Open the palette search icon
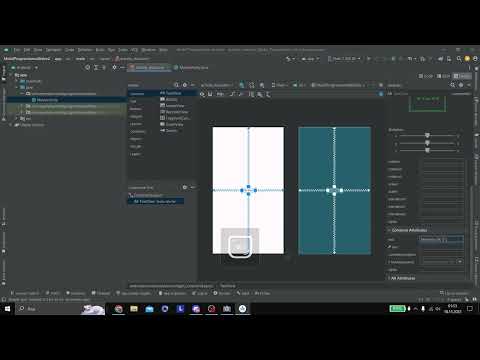The width and height of the screenshot is (480, 360). point(176,85)
